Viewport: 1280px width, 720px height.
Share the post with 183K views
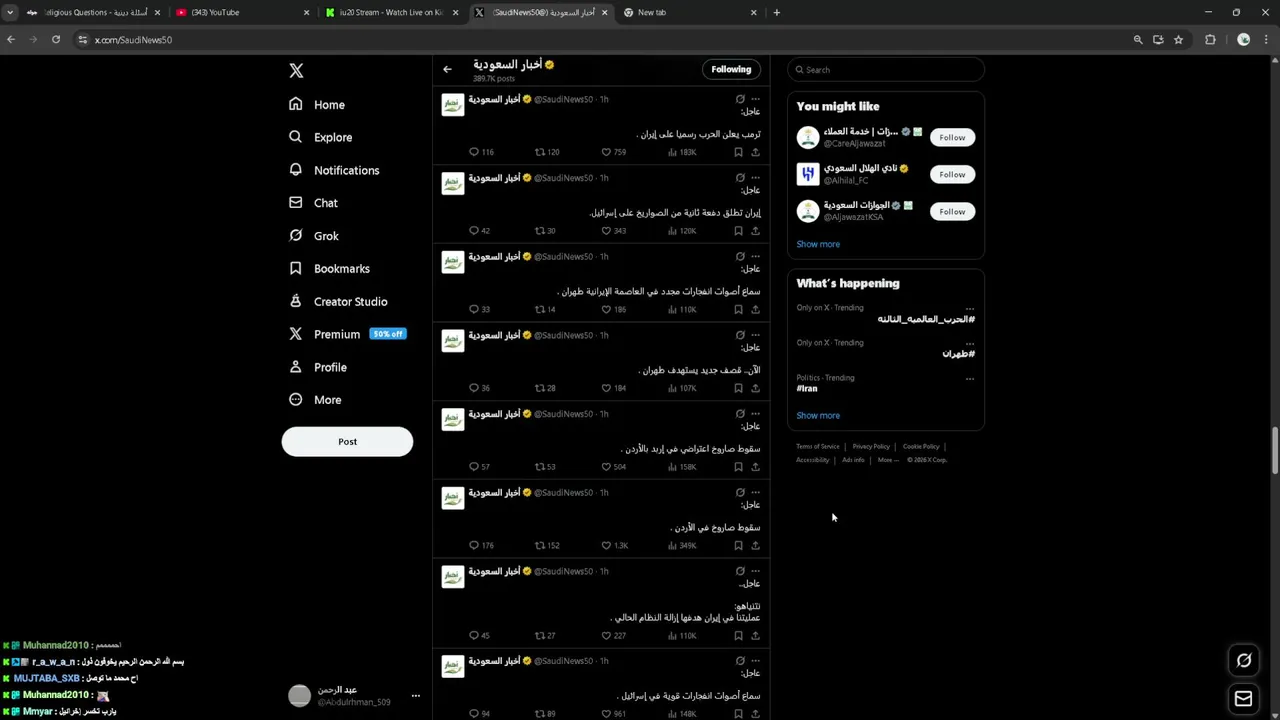[x=755, y=152]
